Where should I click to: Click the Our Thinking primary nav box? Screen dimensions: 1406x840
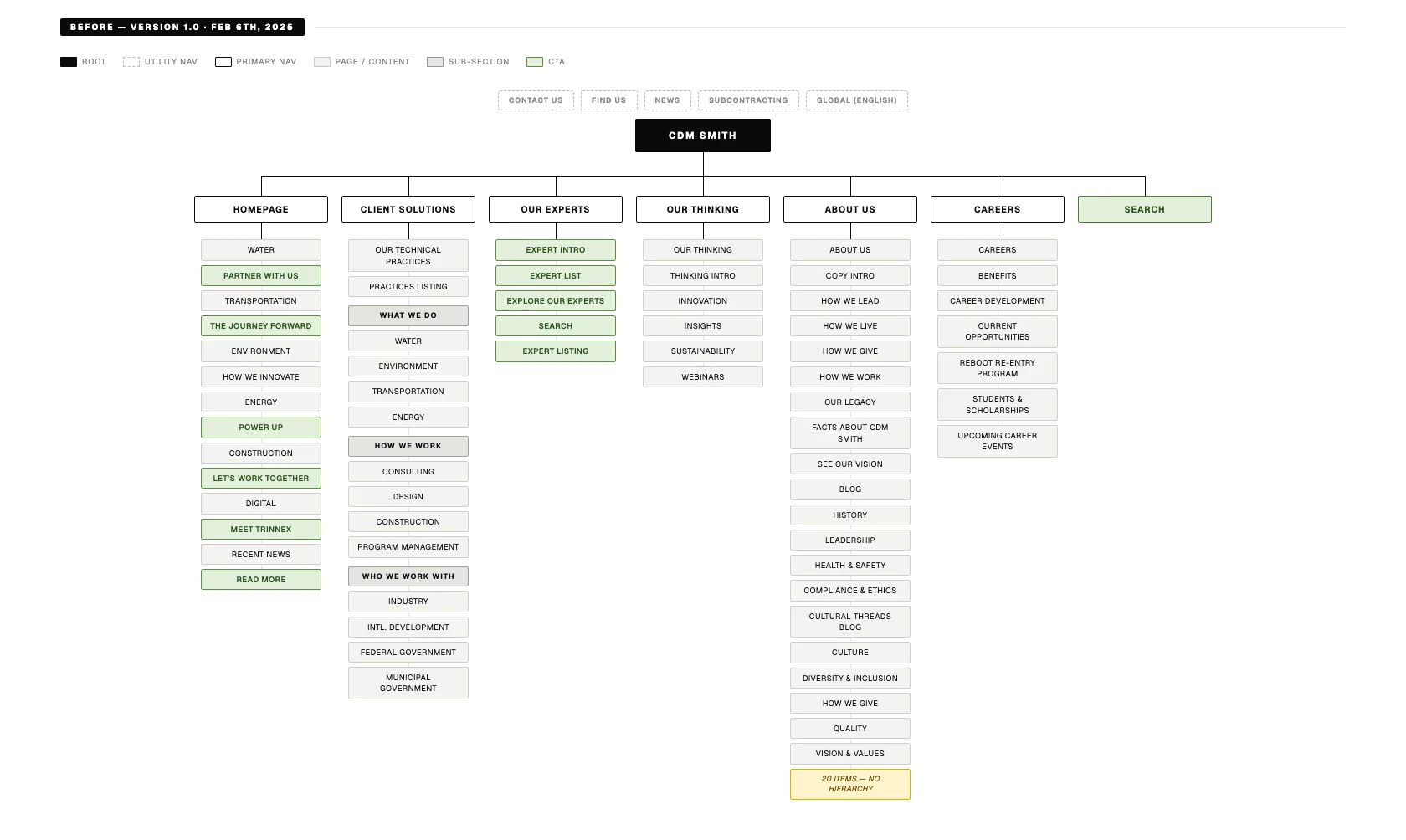point(703,209)
